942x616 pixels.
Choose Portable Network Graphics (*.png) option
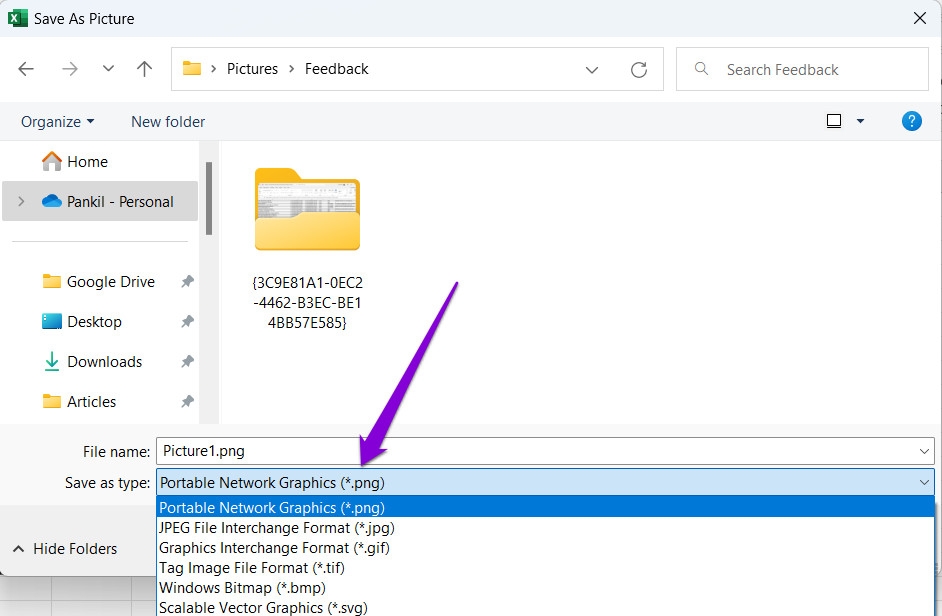(545, 507)
